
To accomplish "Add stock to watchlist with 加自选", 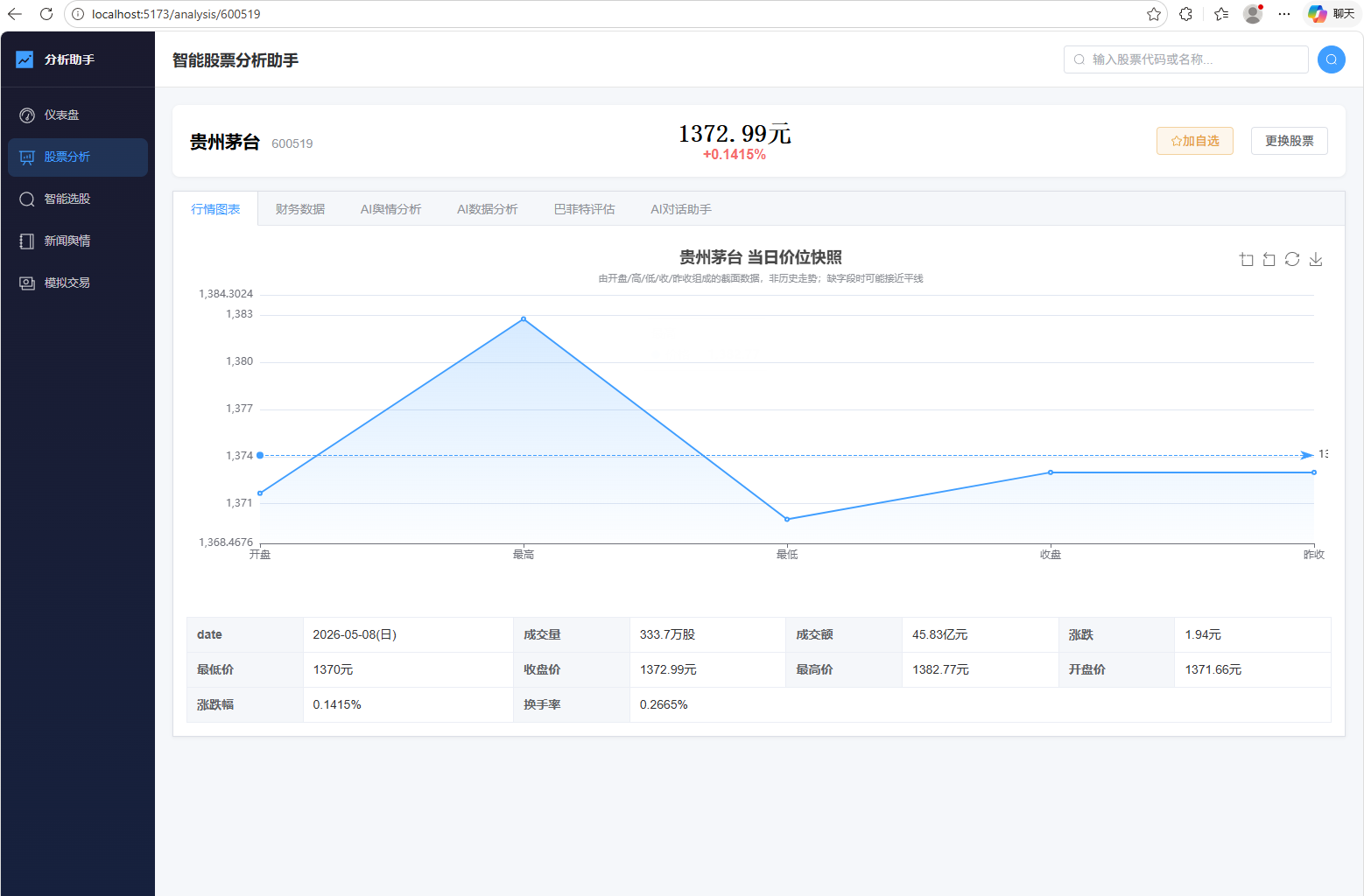I will [x=1195, y=141].
